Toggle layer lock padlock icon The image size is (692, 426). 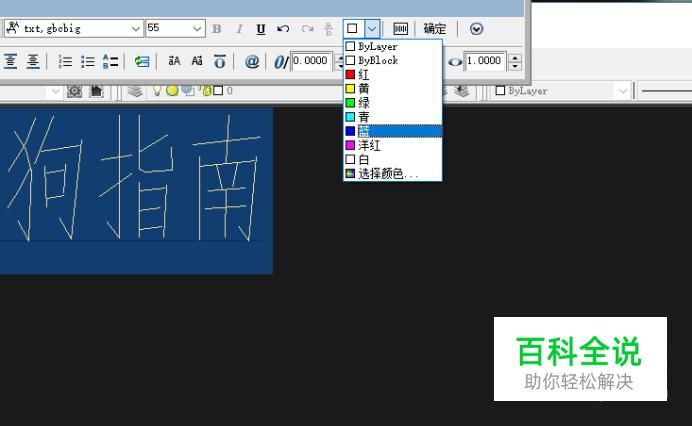pos(205,91)
